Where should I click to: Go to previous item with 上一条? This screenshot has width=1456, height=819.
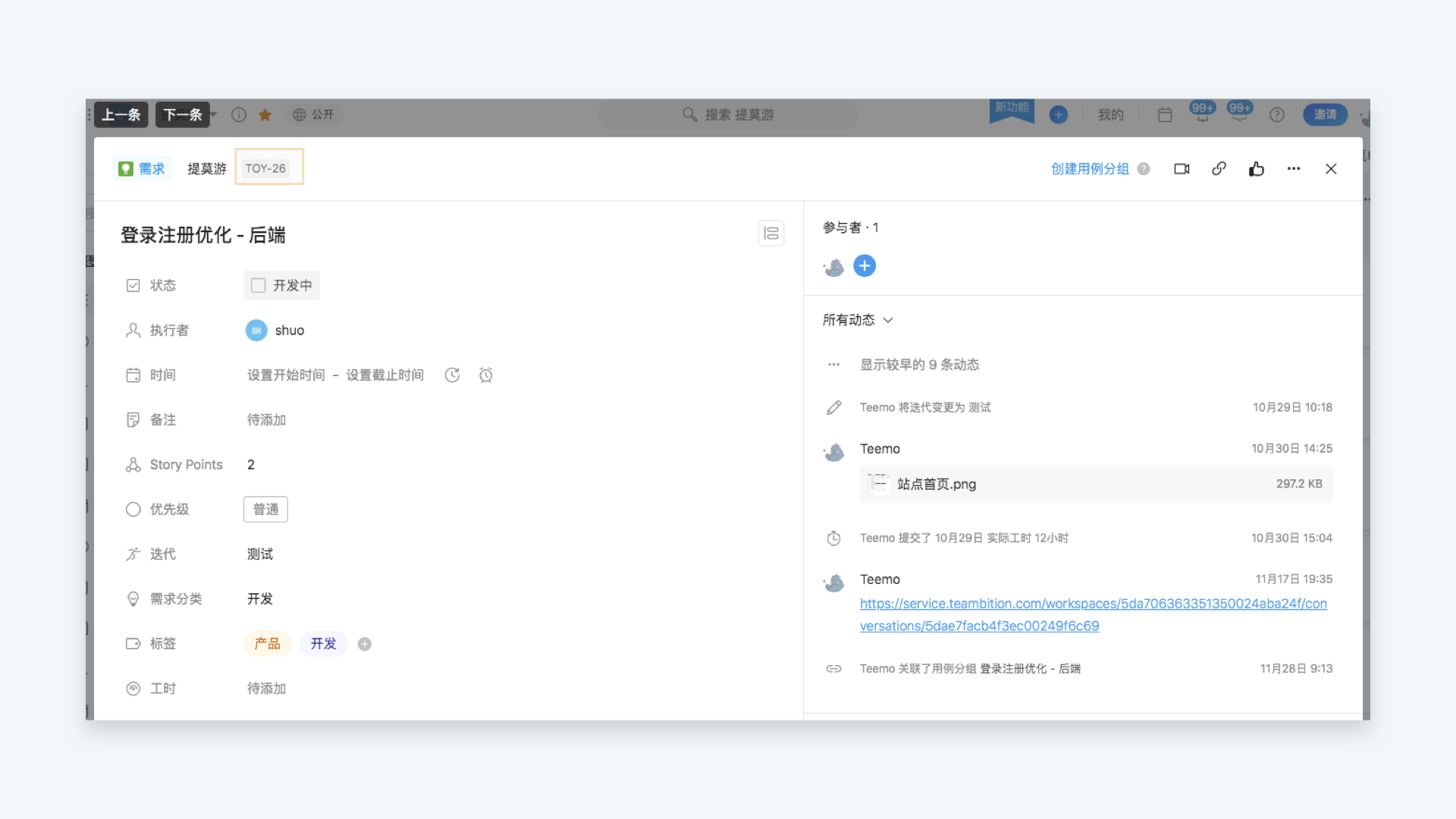point(121,115)
